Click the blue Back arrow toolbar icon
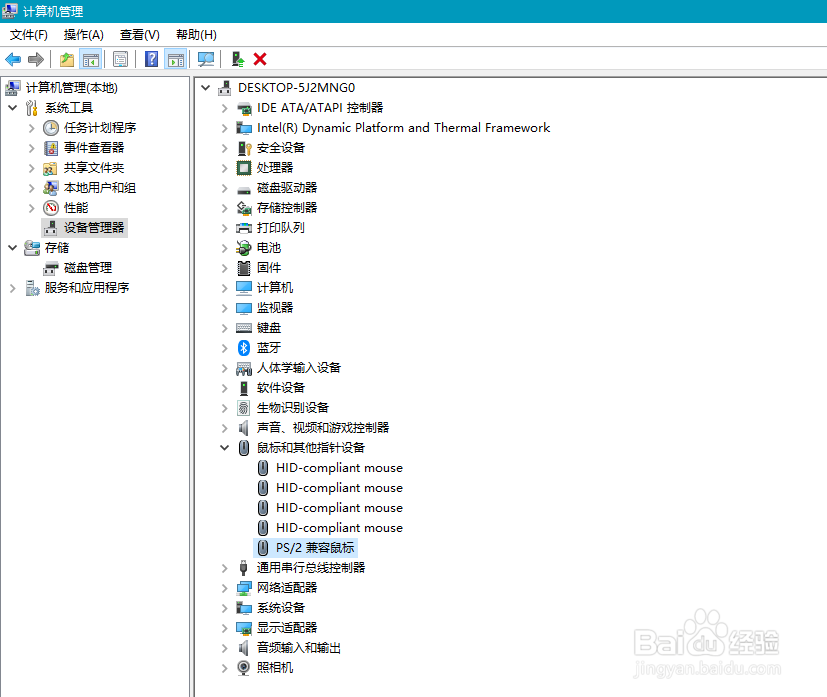 13,59
